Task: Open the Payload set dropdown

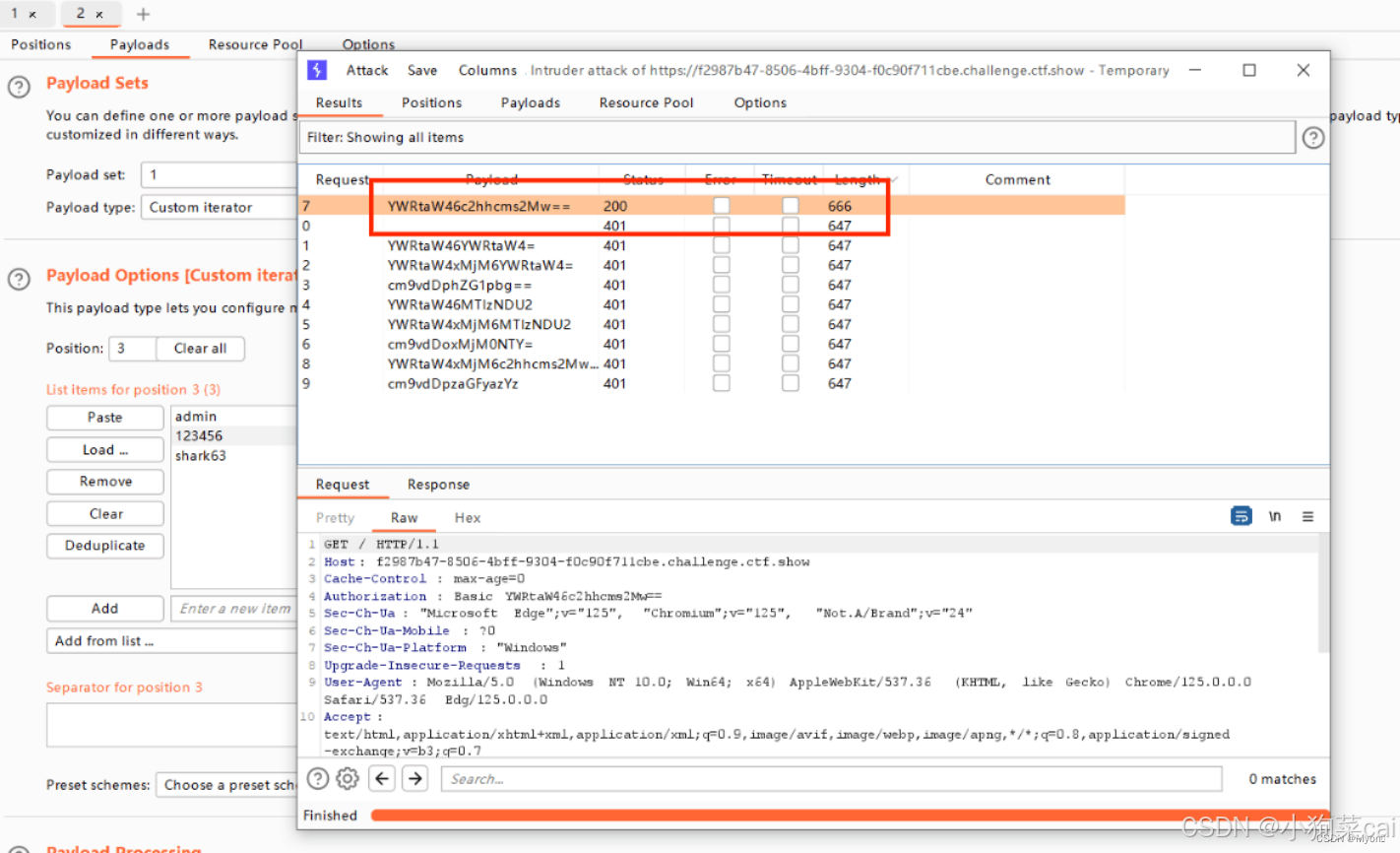Action: pyautogui.click(x=219, y=174)
